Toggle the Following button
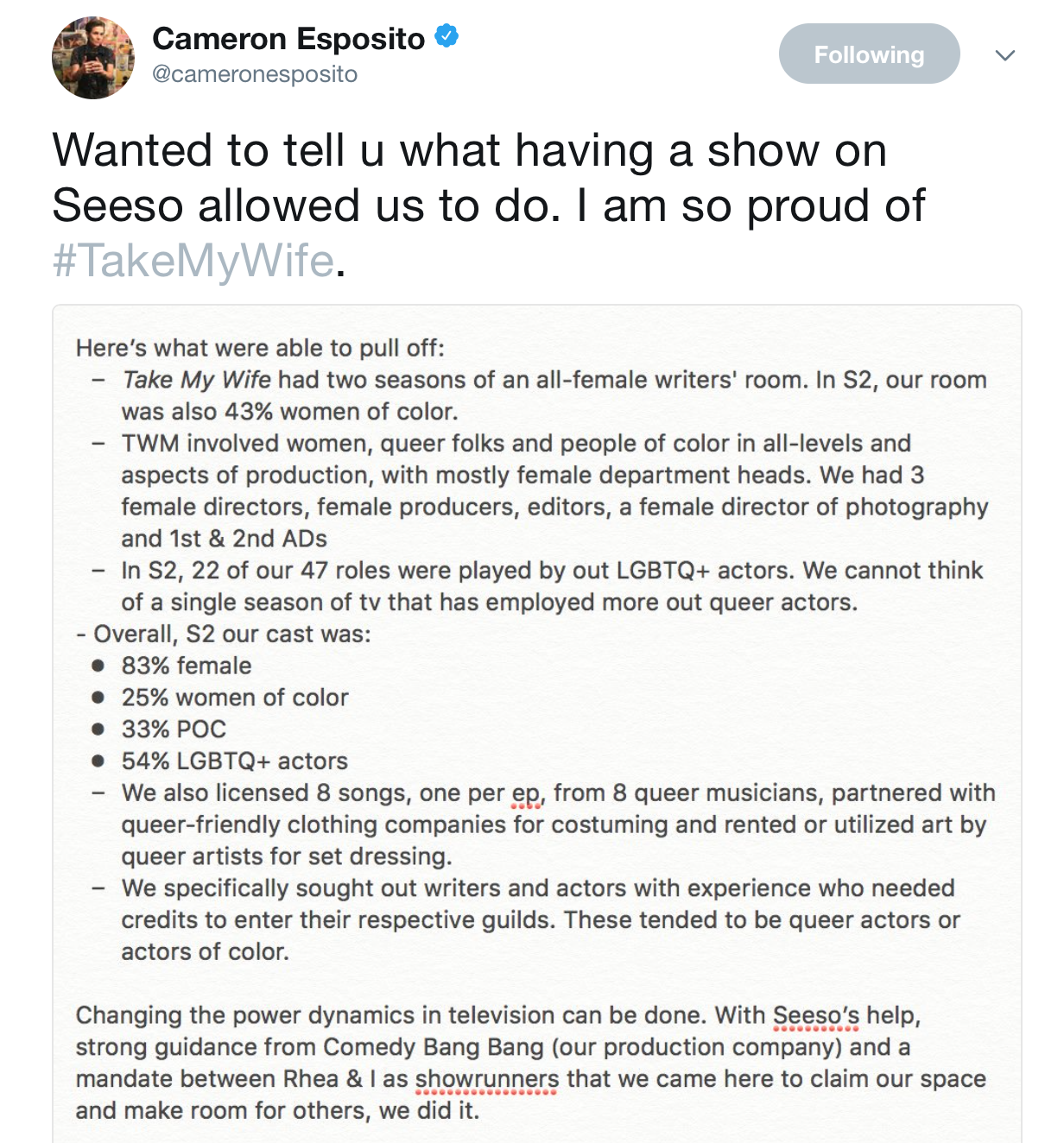 pos(869,54)
